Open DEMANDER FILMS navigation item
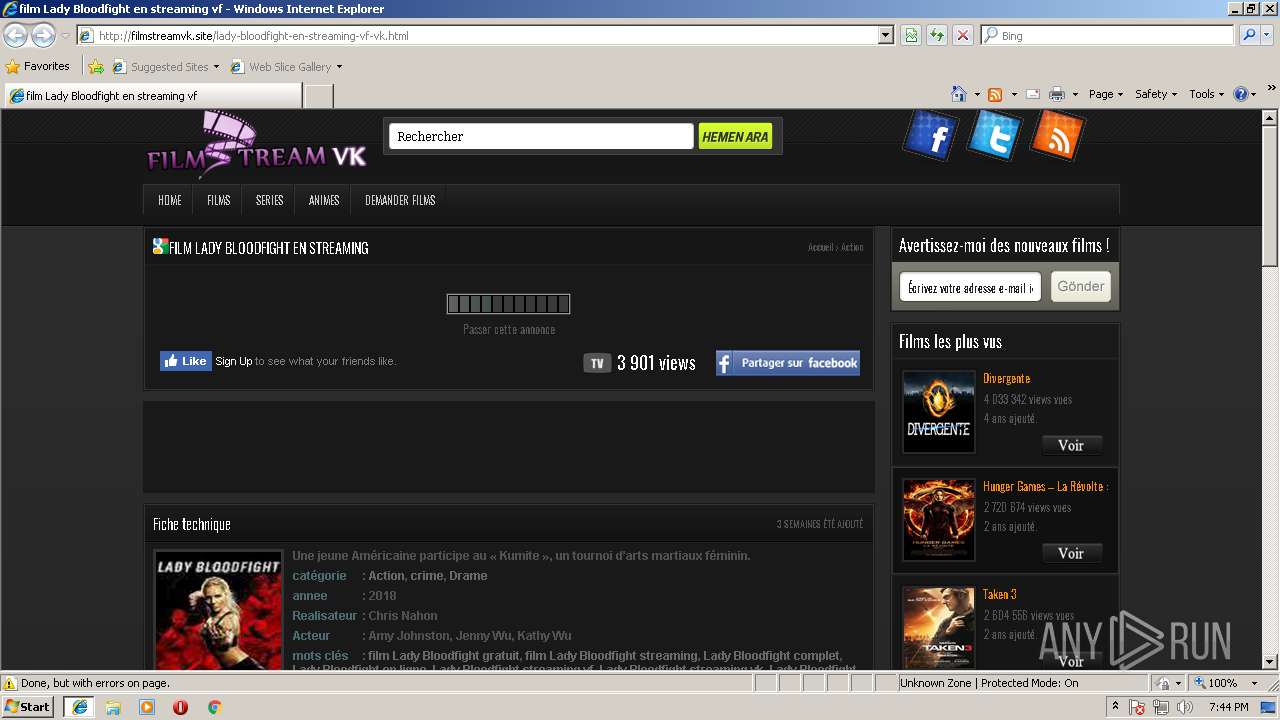1280x720 pixels. 400,200
